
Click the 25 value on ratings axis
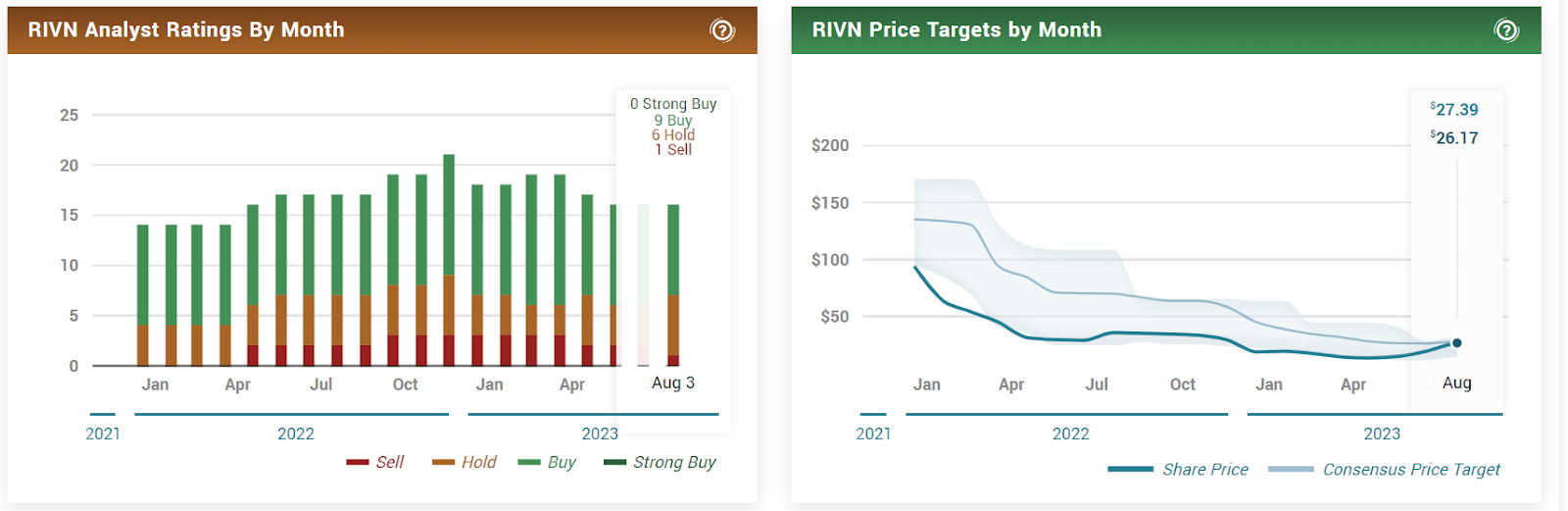69,115
